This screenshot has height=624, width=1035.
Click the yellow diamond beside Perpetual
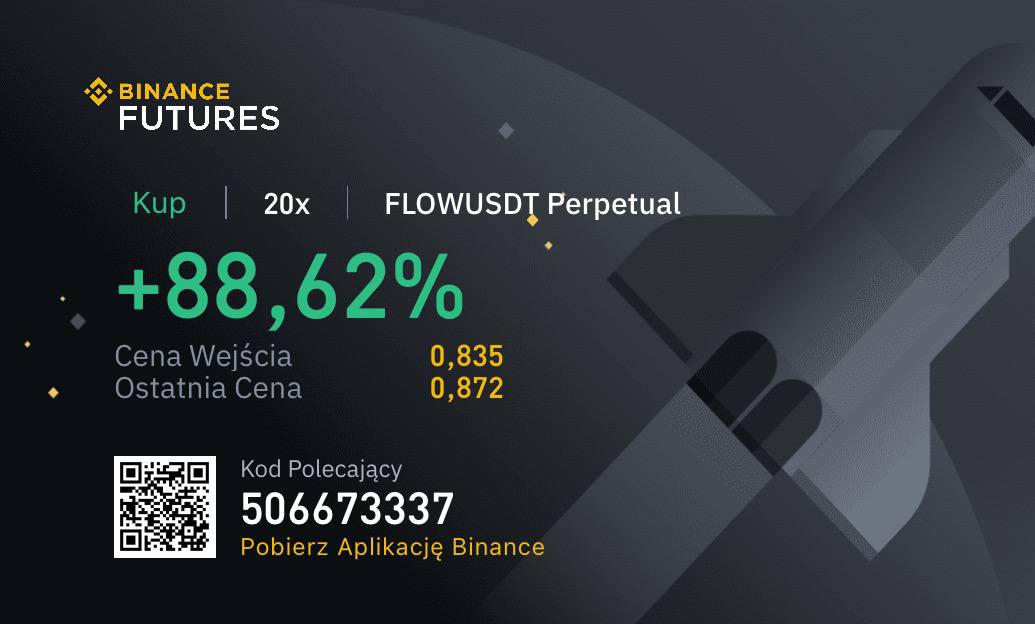click(532, 220)
